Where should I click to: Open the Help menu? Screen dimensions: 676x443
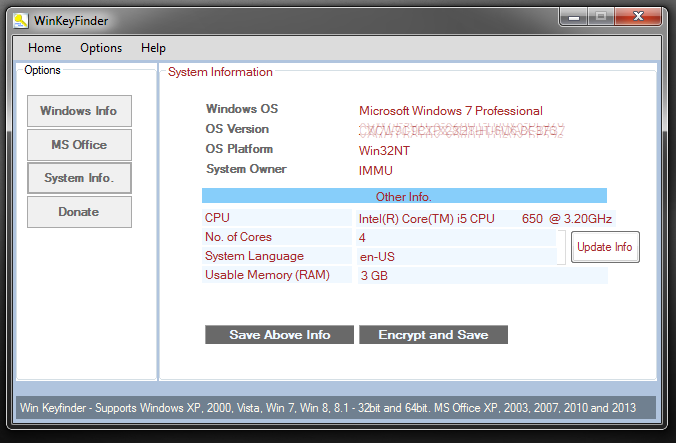point(153,48)
